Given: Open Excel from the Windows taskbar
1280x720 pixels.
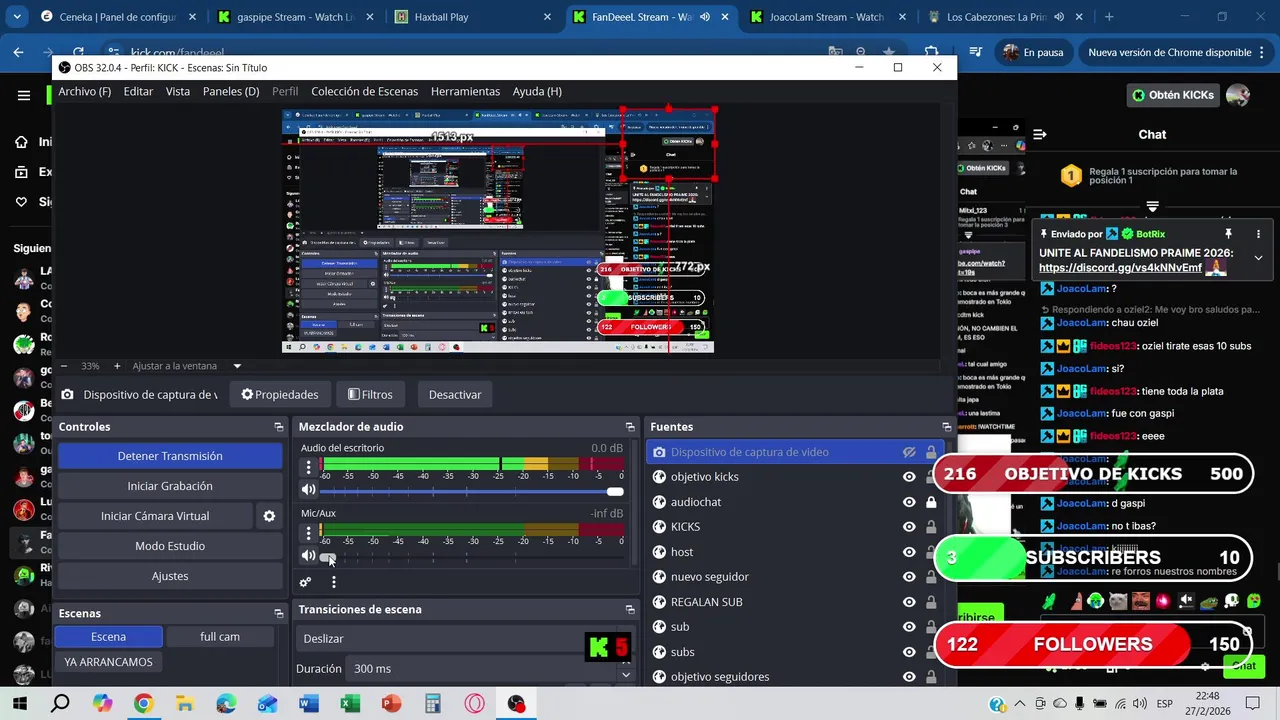Looking at the screenshot, I should click(350, 704).
